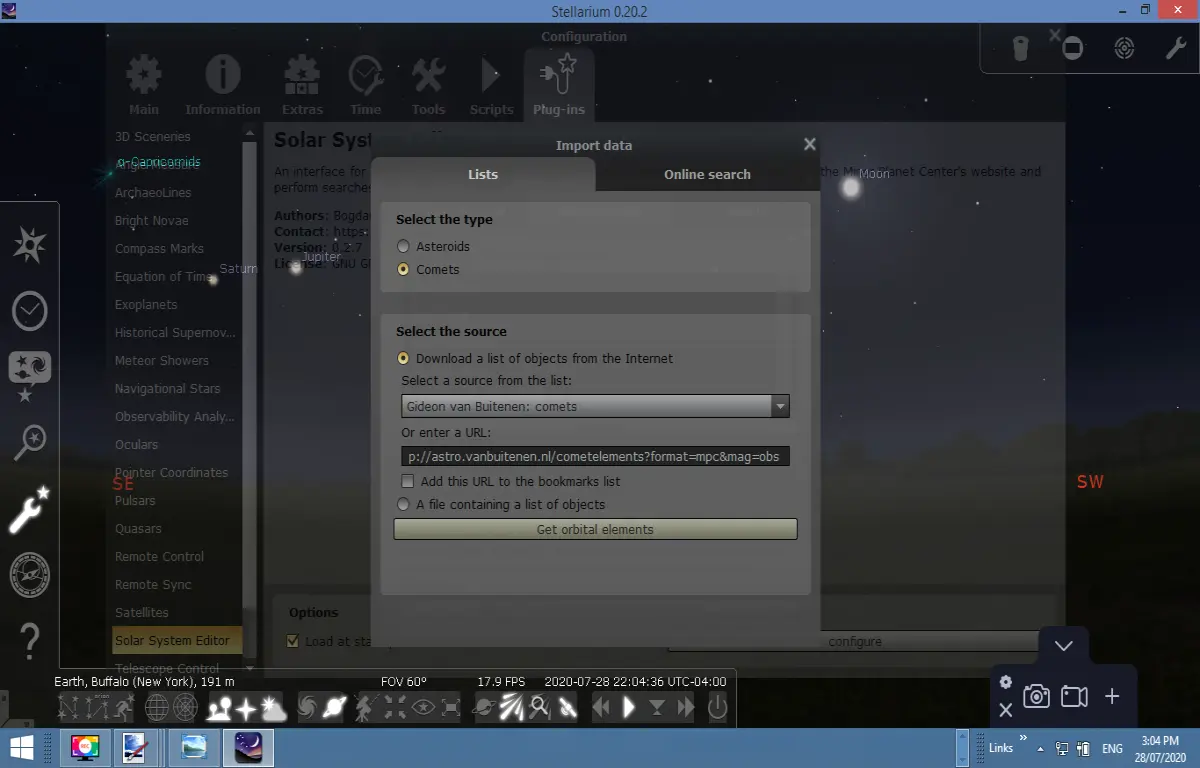Click the play time-rate button
Viewport: 1200px width, 768px height.
point(629,708)
